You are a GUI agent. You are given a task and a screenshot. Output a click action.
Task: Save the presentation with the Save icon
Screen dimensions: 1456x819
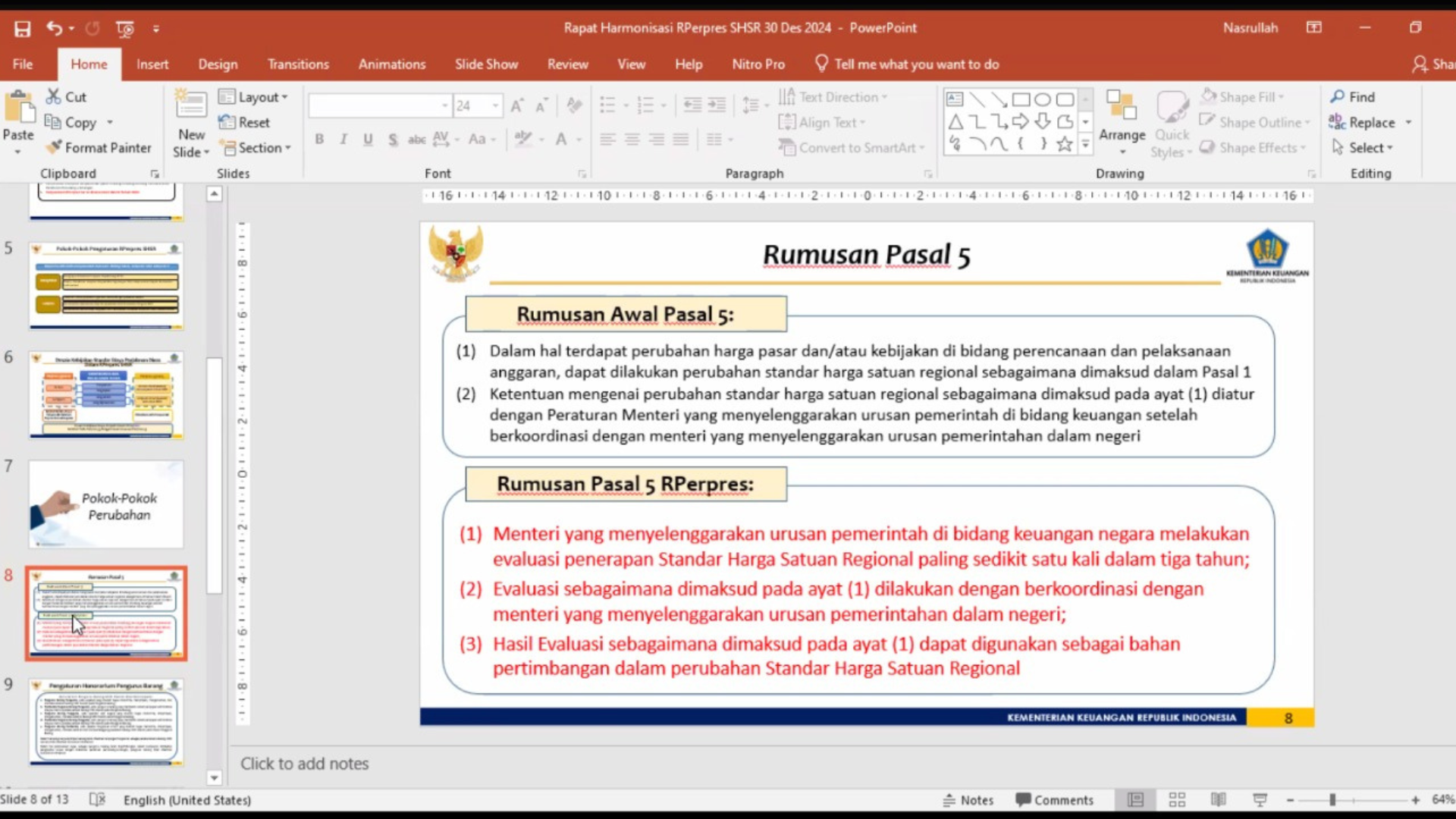[23, 29]
